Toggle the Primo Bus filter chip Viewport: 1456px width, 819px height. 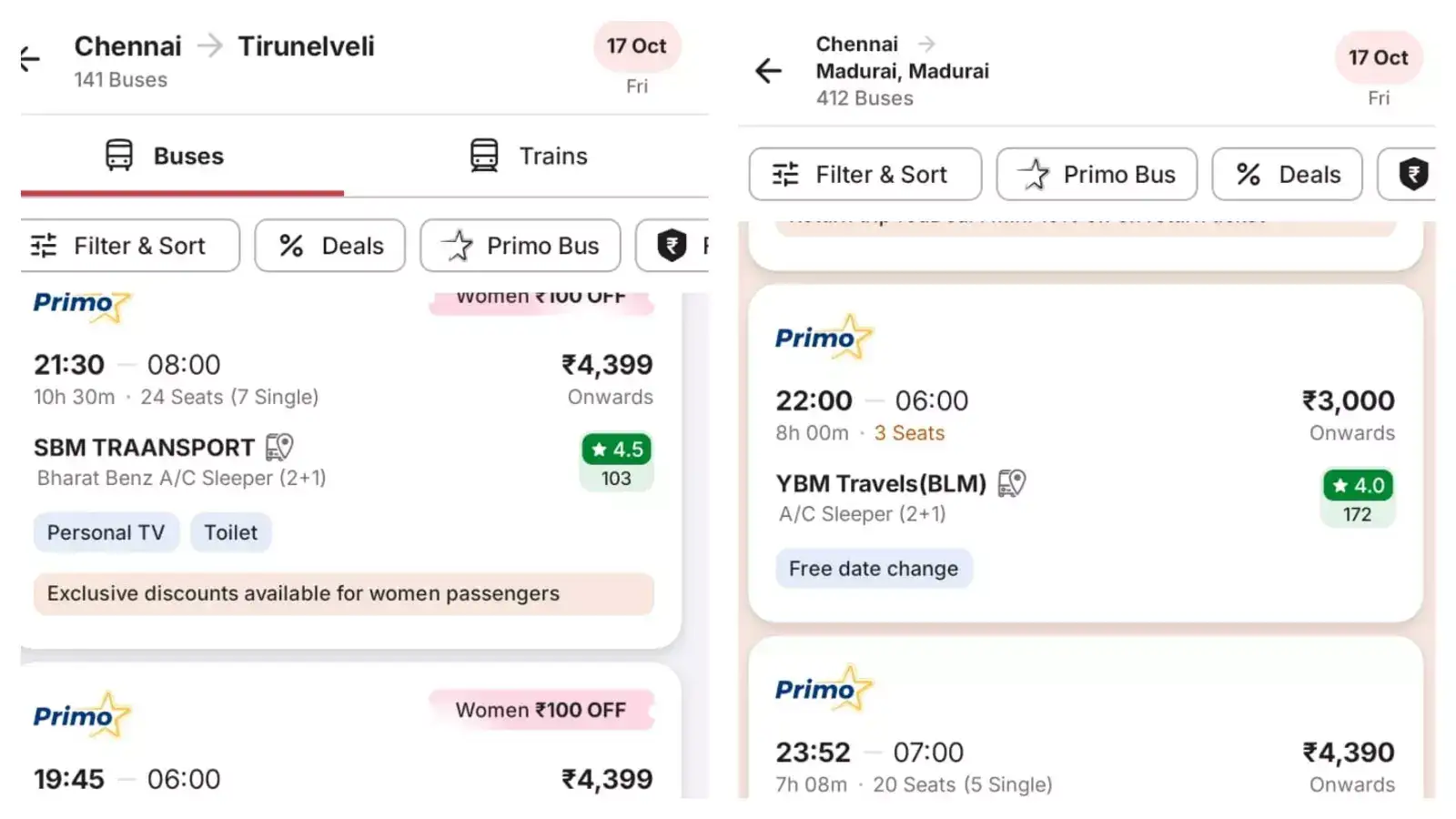point(520,246)
